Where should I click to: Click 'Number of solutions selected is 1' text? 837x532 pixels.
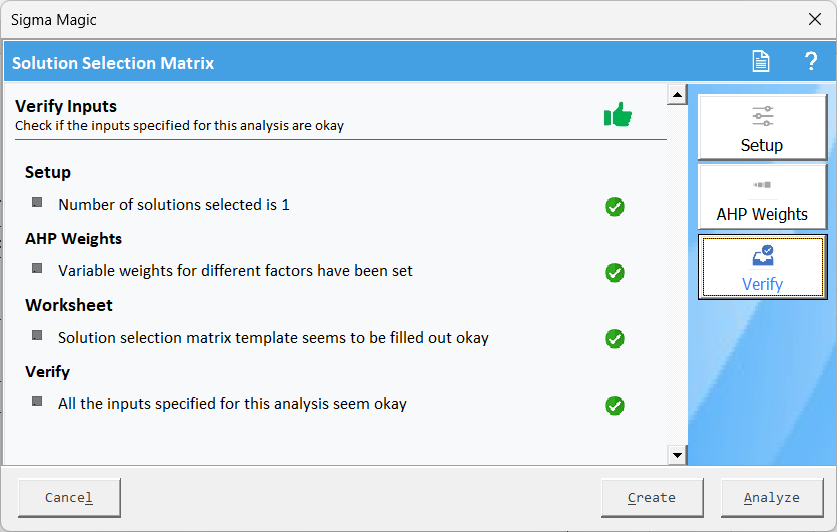(x=173, y=205)
